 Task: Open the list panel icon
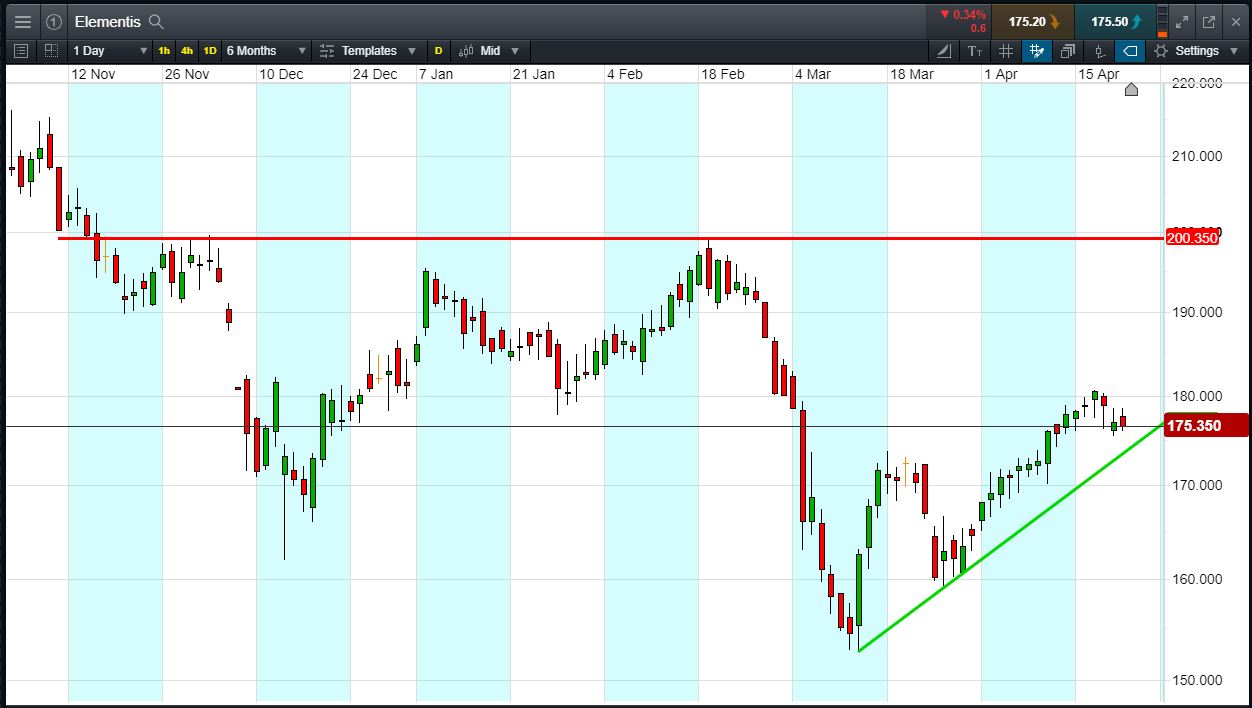tap(21, 50)
